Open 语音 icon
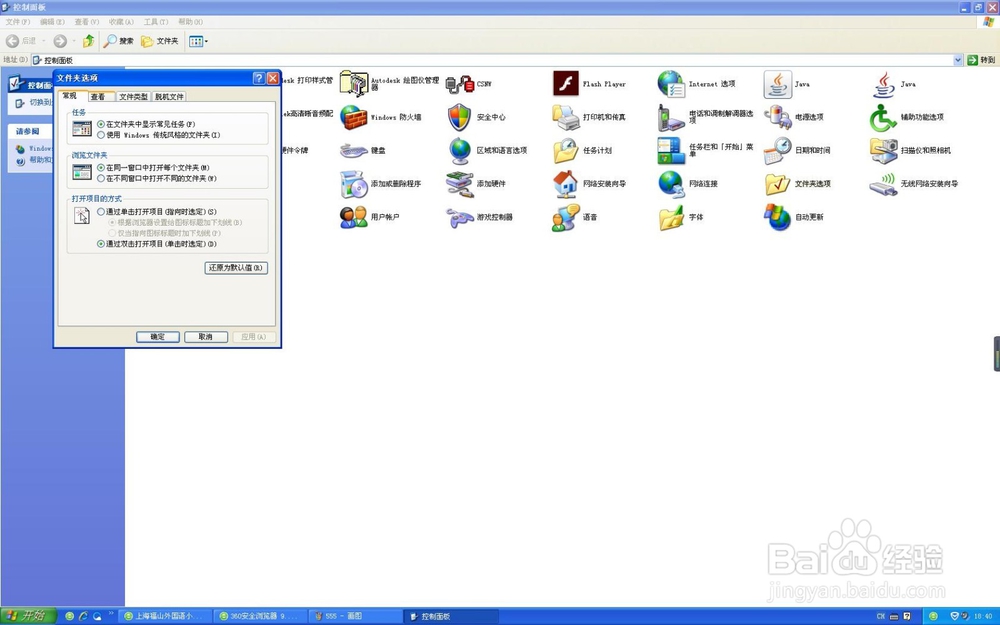 pos(566,217)
